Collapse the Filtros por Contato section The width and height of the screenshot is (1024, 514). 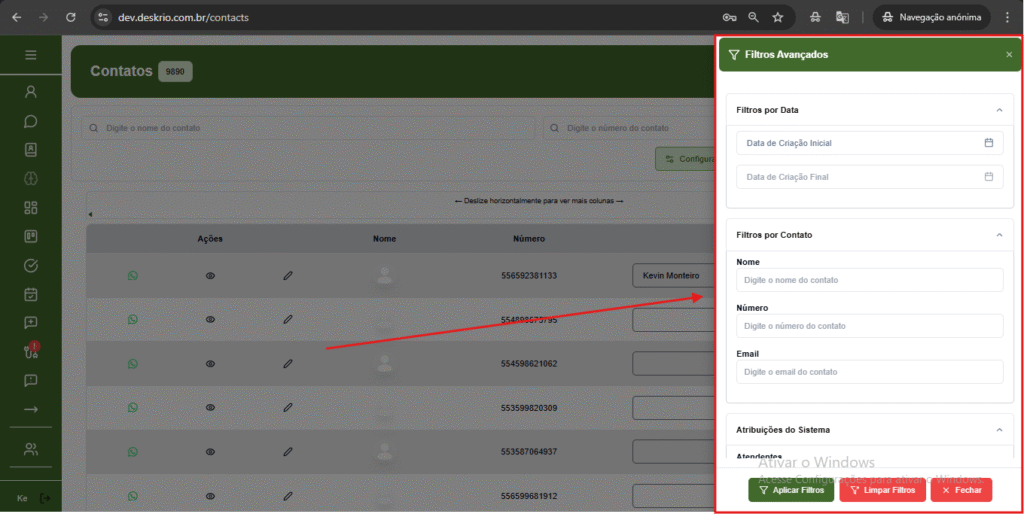[x=998, y=235]
